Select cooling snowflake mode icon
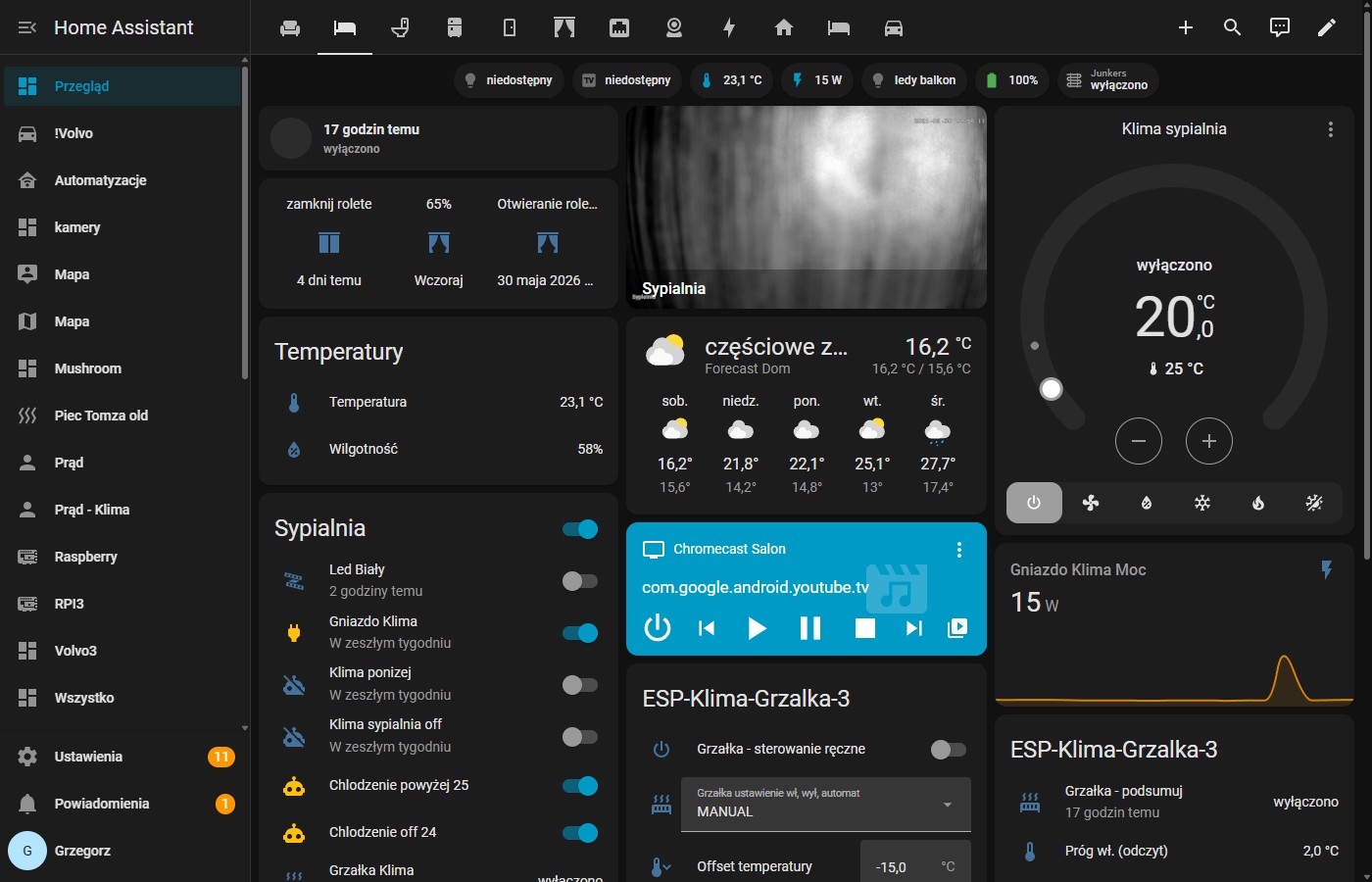The height and width of the screenshot is (882, 1372). click(1202, 503)
